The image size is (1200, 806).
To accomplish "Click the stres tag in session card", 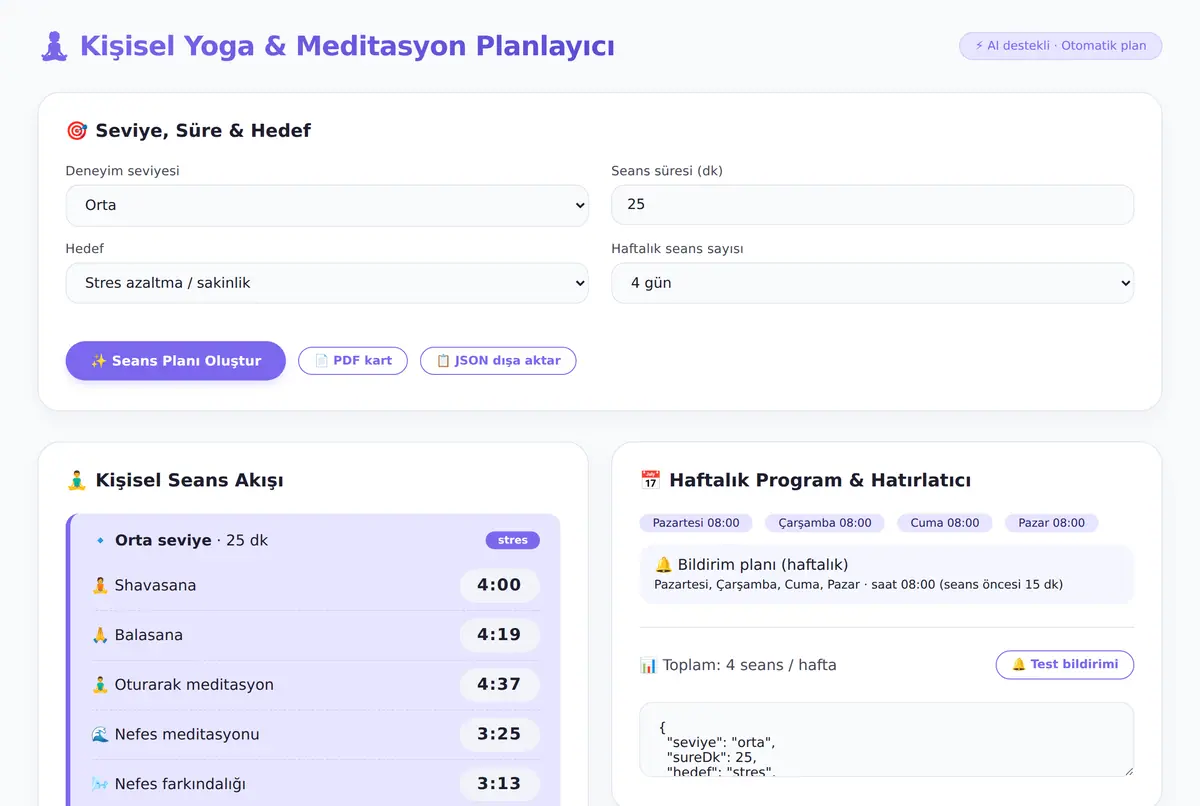I will [513, 540].
